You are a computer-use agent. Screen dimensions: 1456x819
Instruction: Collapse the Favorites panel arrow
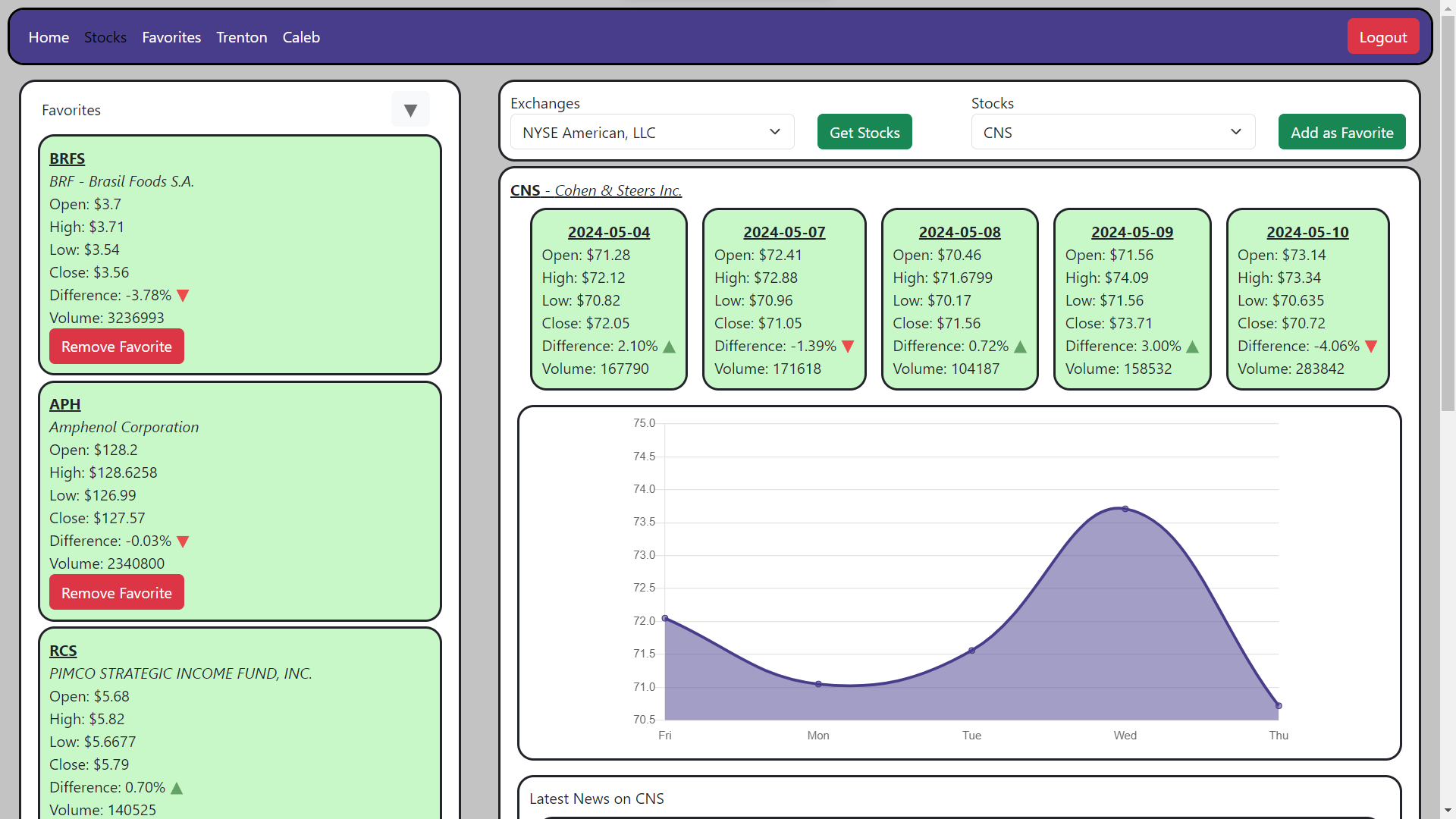tap(410, 110)
